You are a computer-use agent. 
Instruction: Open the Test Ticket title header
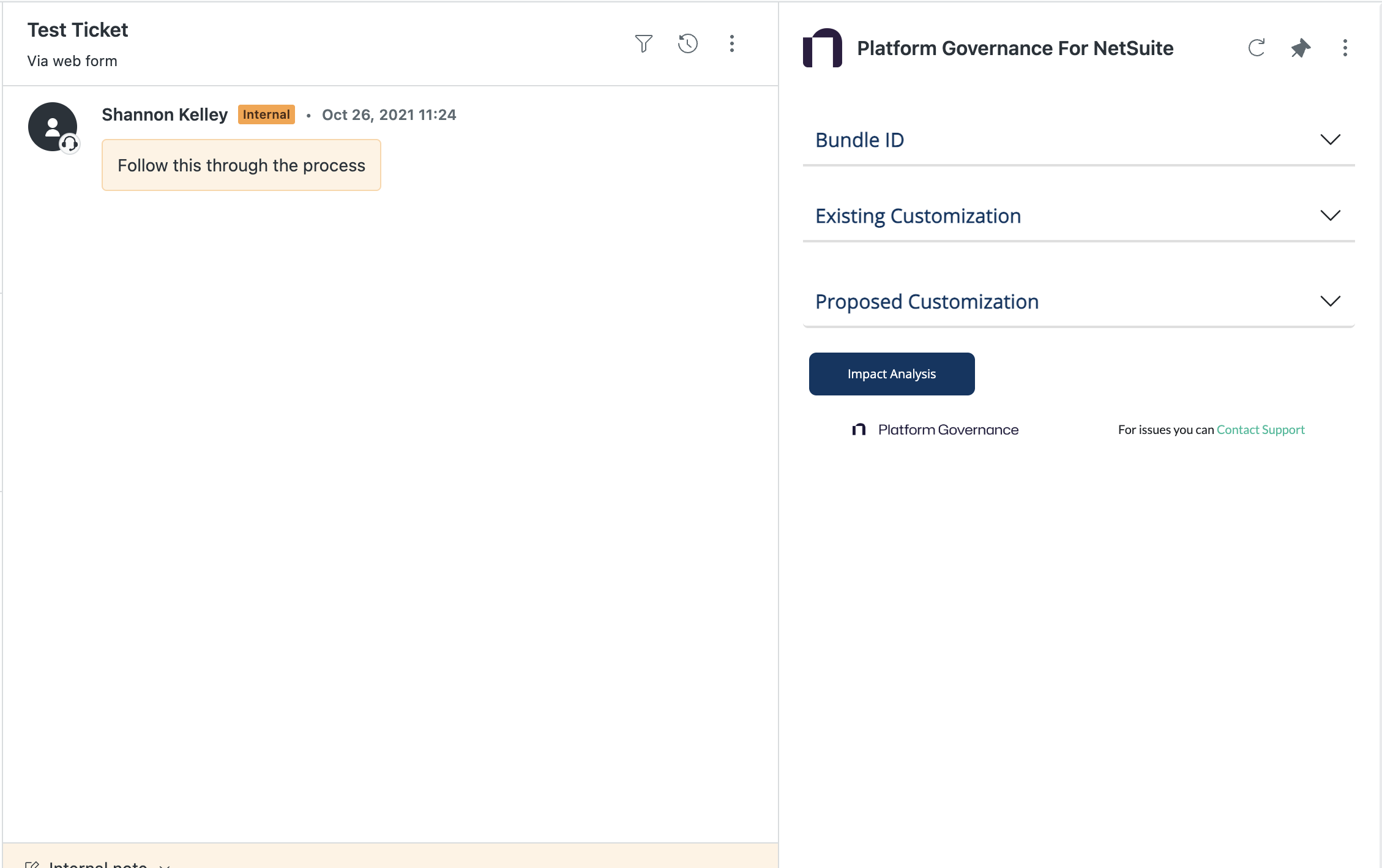pos(77,29)
